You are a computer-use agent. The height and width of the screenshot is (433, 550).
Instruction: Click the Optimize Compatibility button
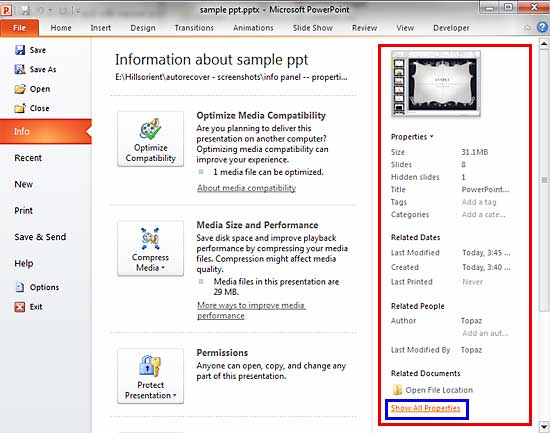[x=150, y=139]
